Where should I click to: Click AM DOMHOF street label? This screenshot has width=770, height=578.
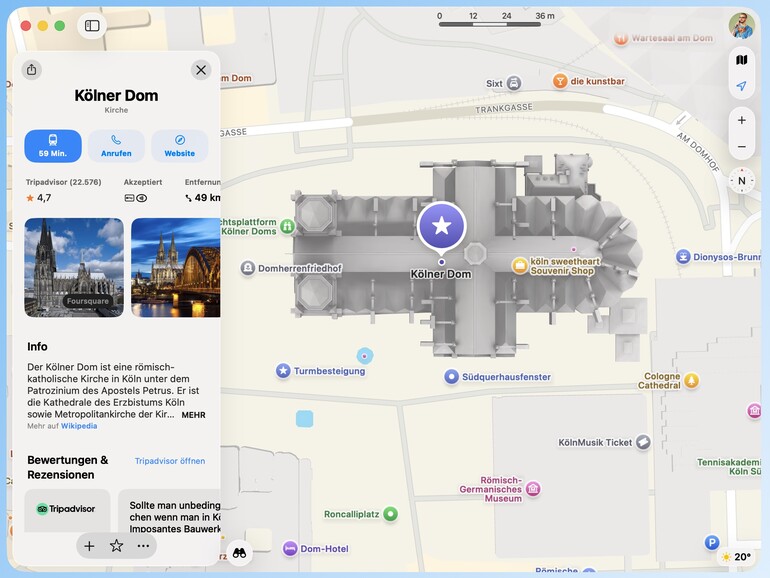click(x=698, y=152)
